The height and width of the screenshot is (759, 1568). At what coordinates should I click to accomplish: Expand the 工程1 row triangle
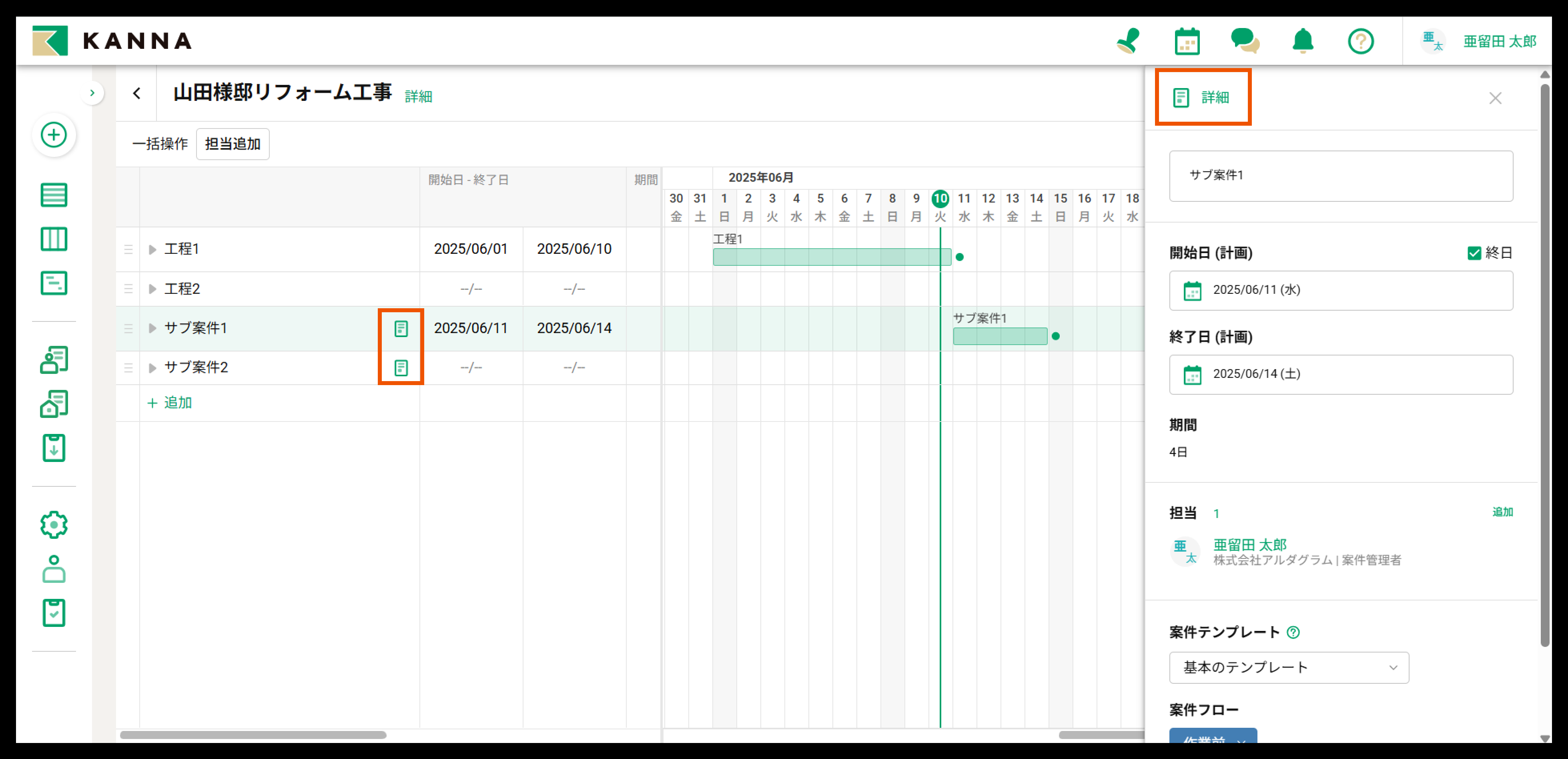pos(152,249)
